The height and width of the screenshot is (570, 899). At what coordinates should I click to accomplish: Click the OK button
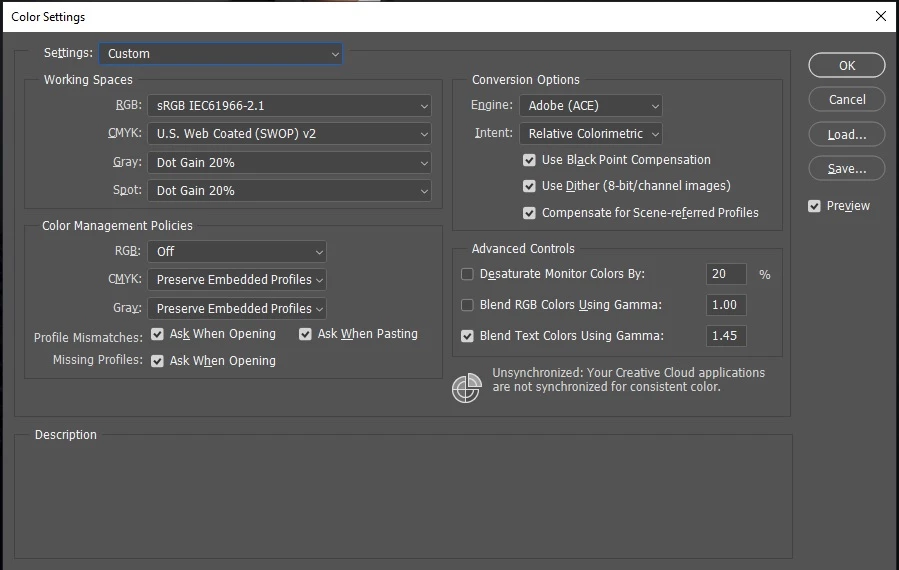847,65
